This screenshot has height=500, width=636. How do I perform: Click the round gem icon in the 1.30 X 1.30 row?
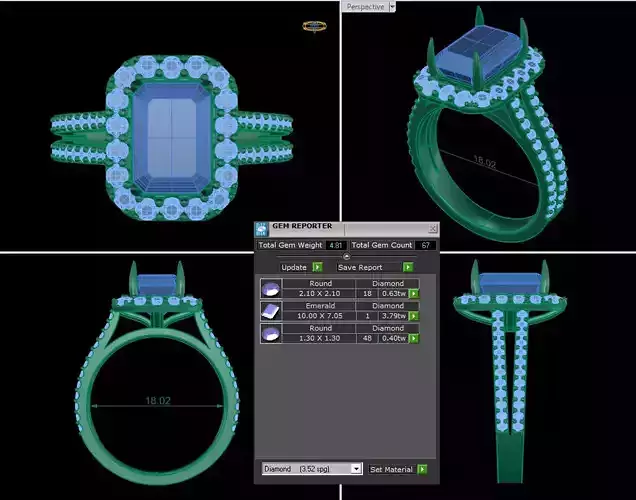coord(271,333)
